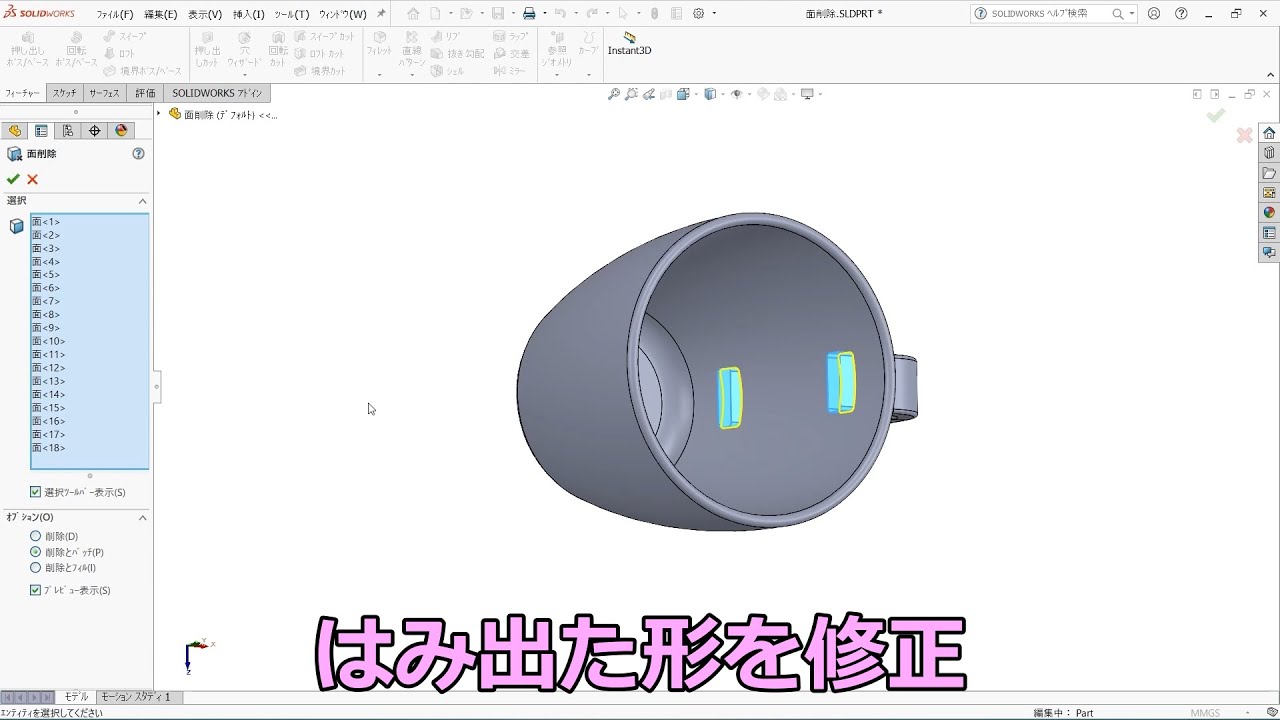Viewport: 1280px width, 720px height.
Task: Cancel the 面削除 feature with red X
Action: 32,179
